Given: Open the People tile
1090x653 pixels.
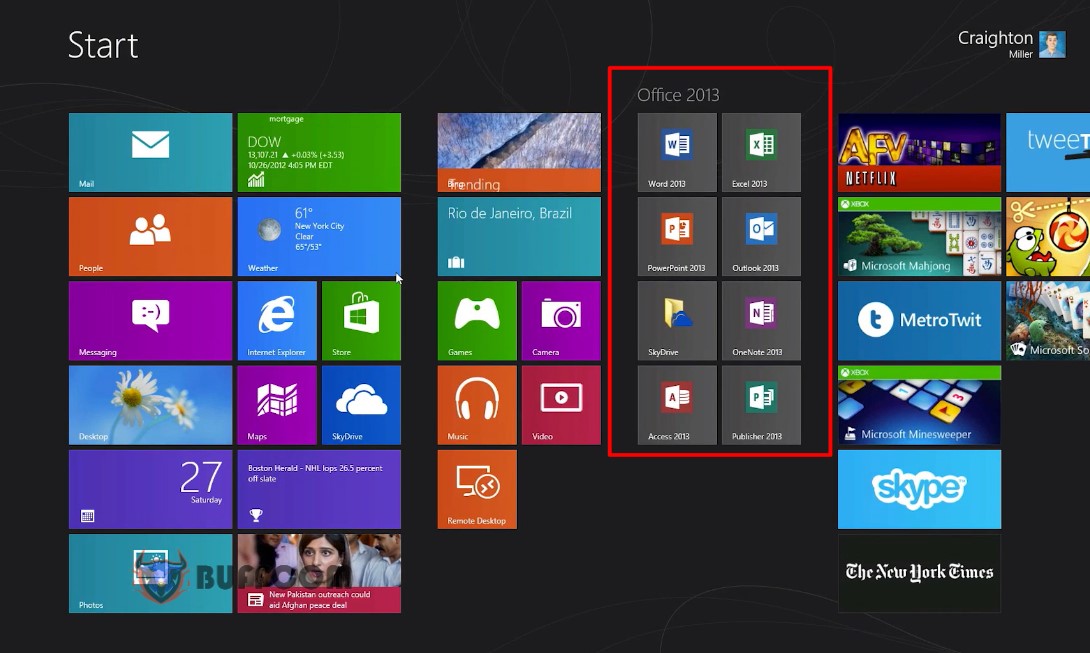Looking at the screenshot, I should tap(150, 236).
